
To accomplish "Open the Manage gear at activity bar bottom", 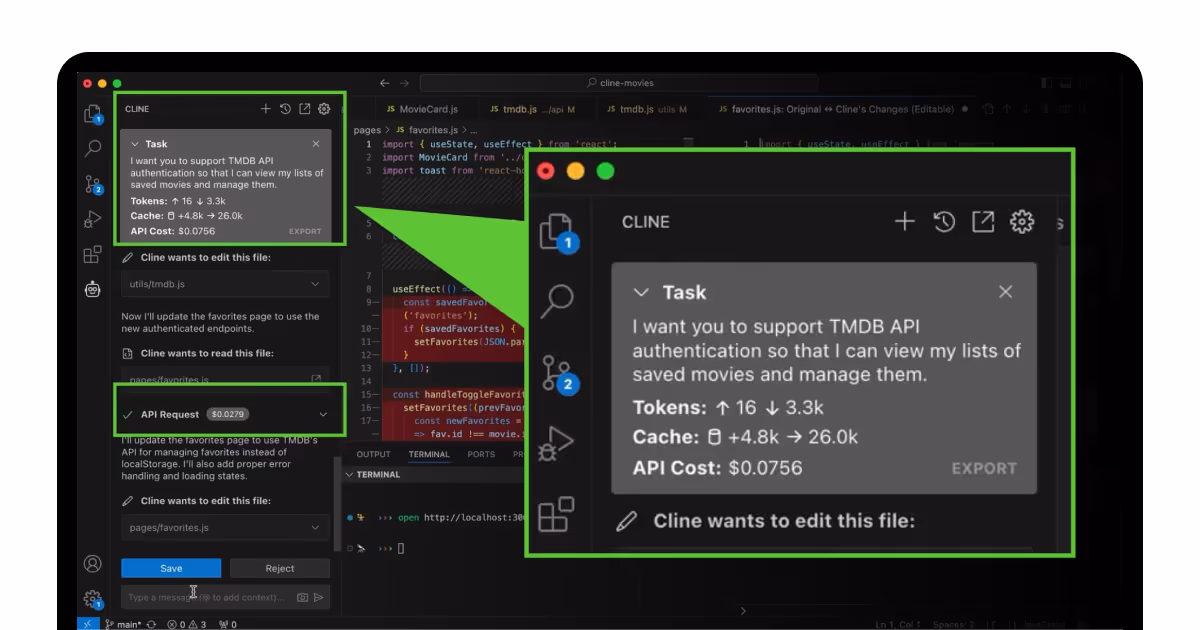I will click(x=93, y=600).
